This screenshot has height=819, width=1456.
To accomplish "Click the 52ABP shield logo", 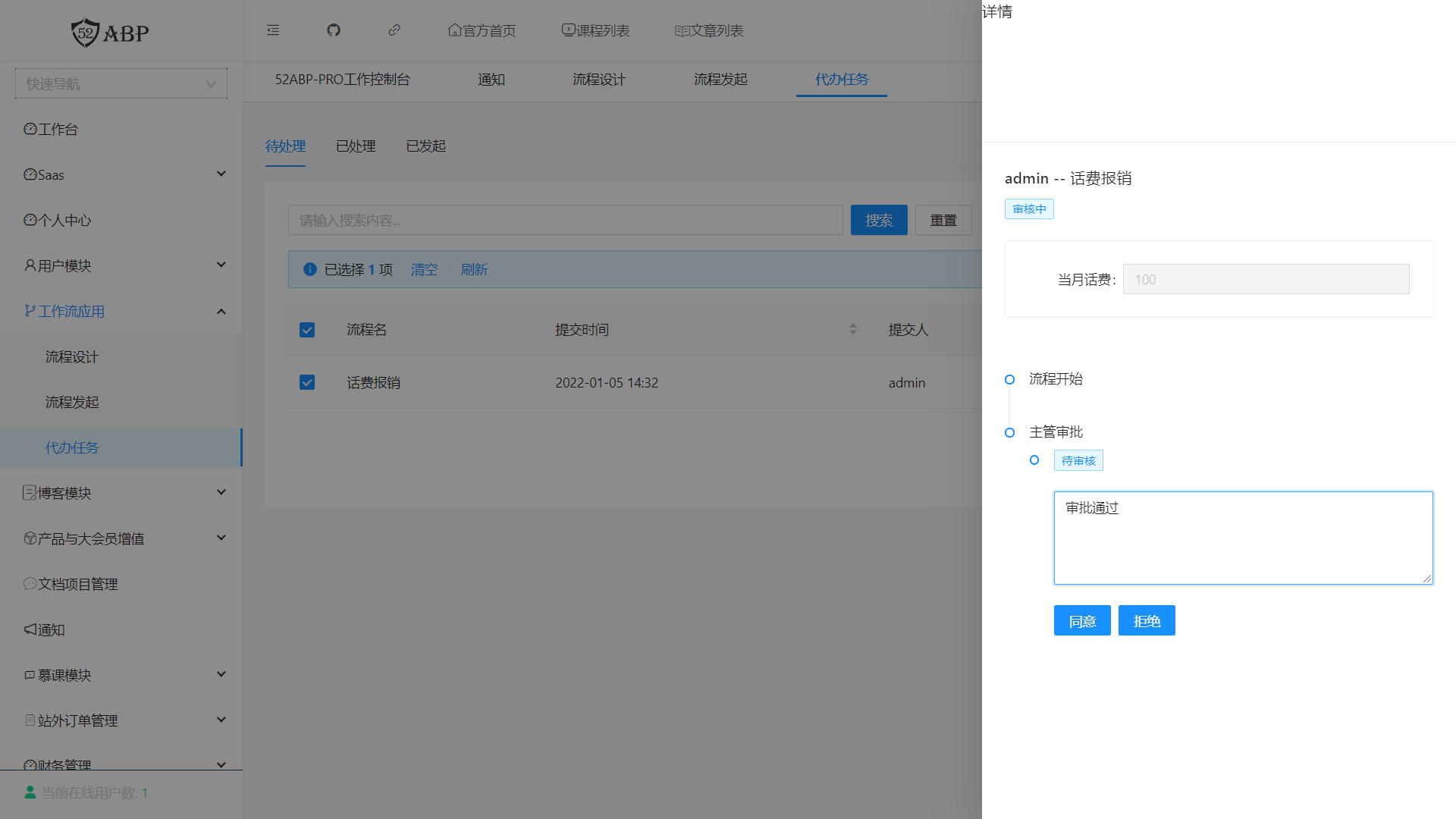I will coord(86,33).
